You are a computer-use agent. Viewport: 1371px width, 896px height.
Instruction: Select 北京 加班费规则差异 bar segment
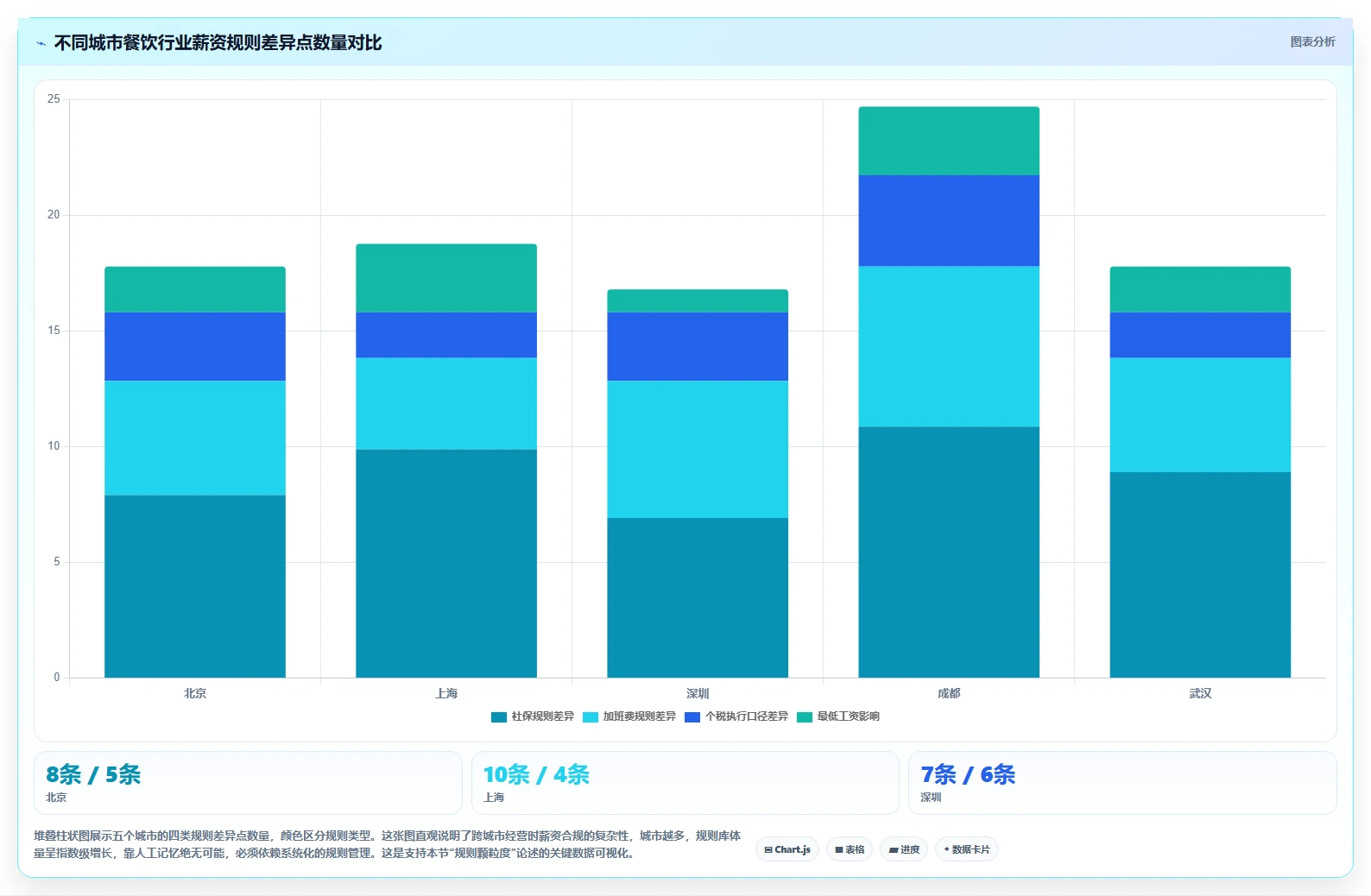coord(195,438)
